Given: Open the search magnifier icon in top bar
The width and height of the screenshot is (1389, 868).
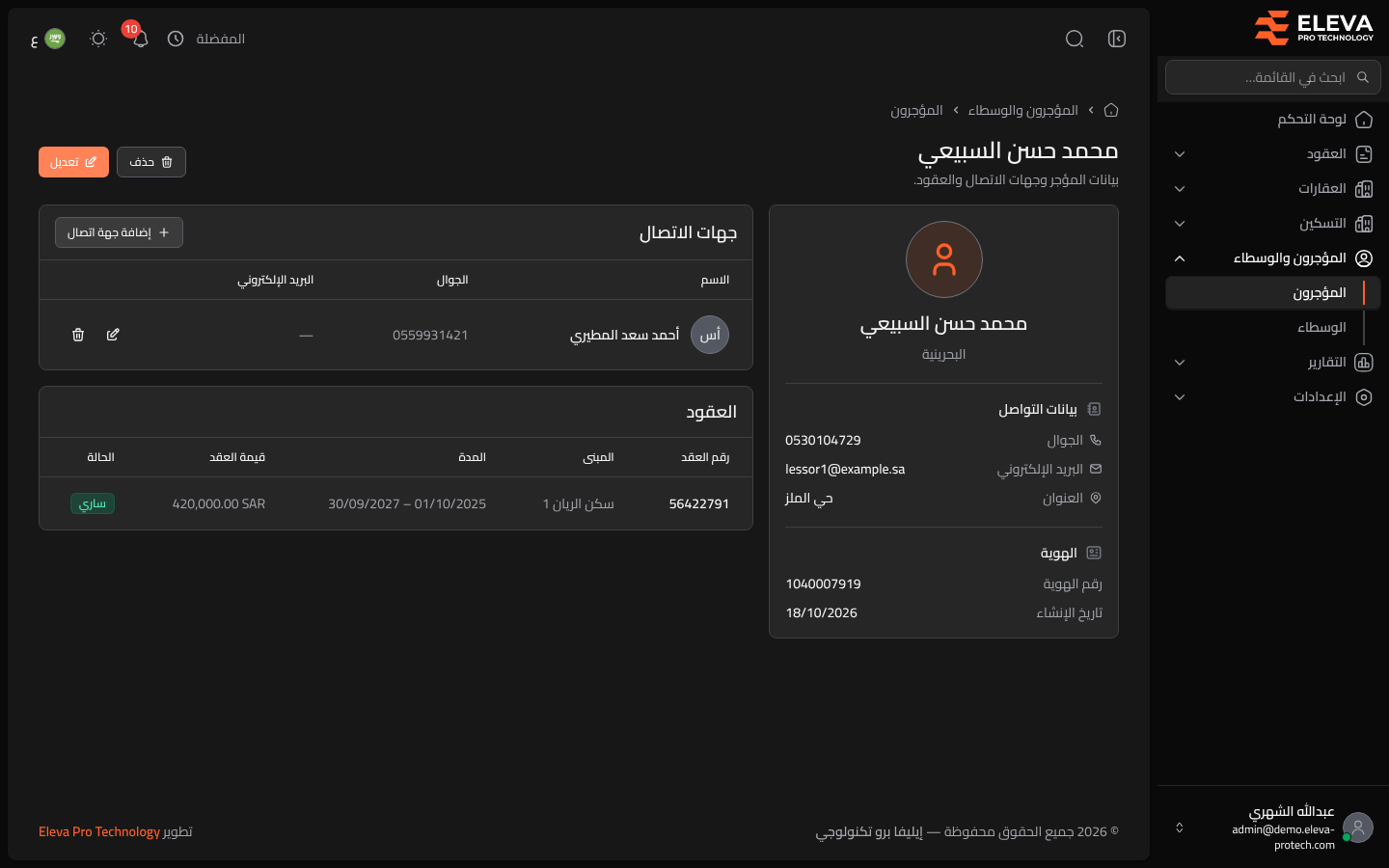Looking at the screenshot, I should tap(1075, 39).
